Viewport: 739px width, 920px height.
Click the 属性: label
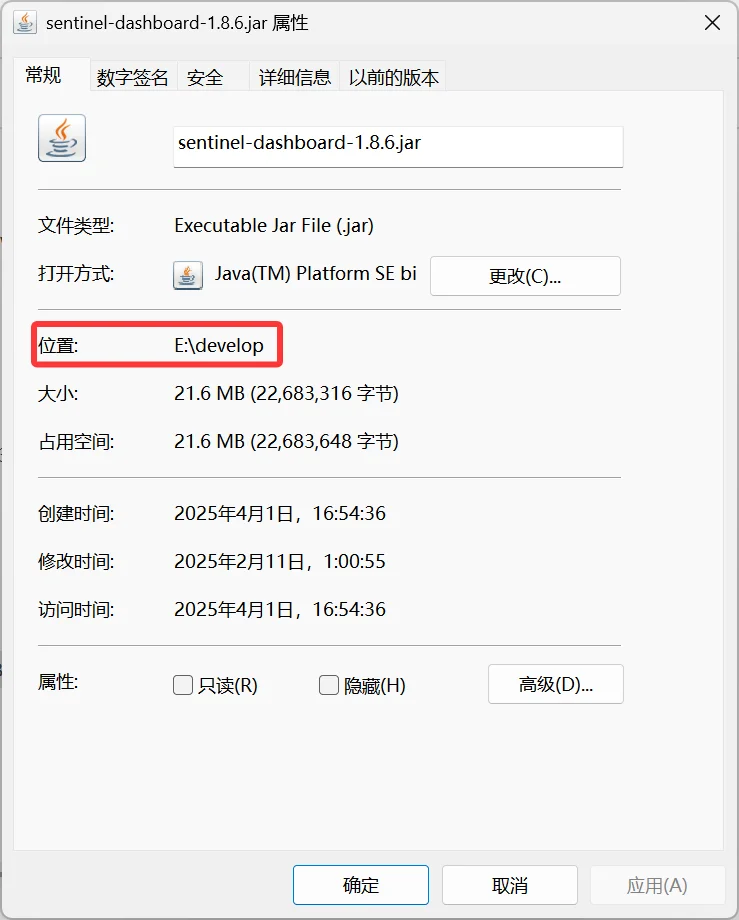[x=57, y=682]
